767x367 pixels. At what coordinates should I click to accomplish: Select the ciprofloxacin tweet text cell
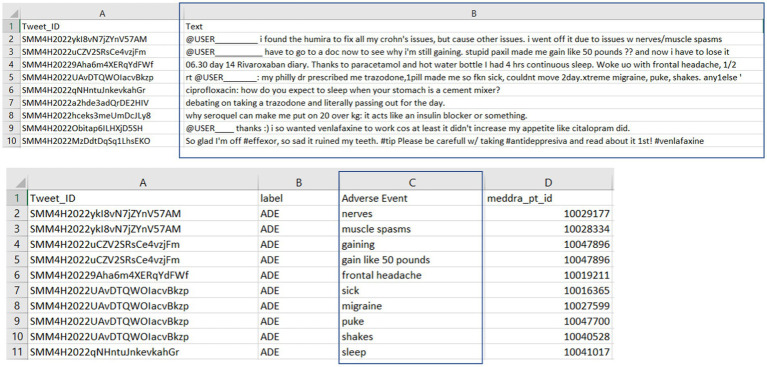pos(473,90)
